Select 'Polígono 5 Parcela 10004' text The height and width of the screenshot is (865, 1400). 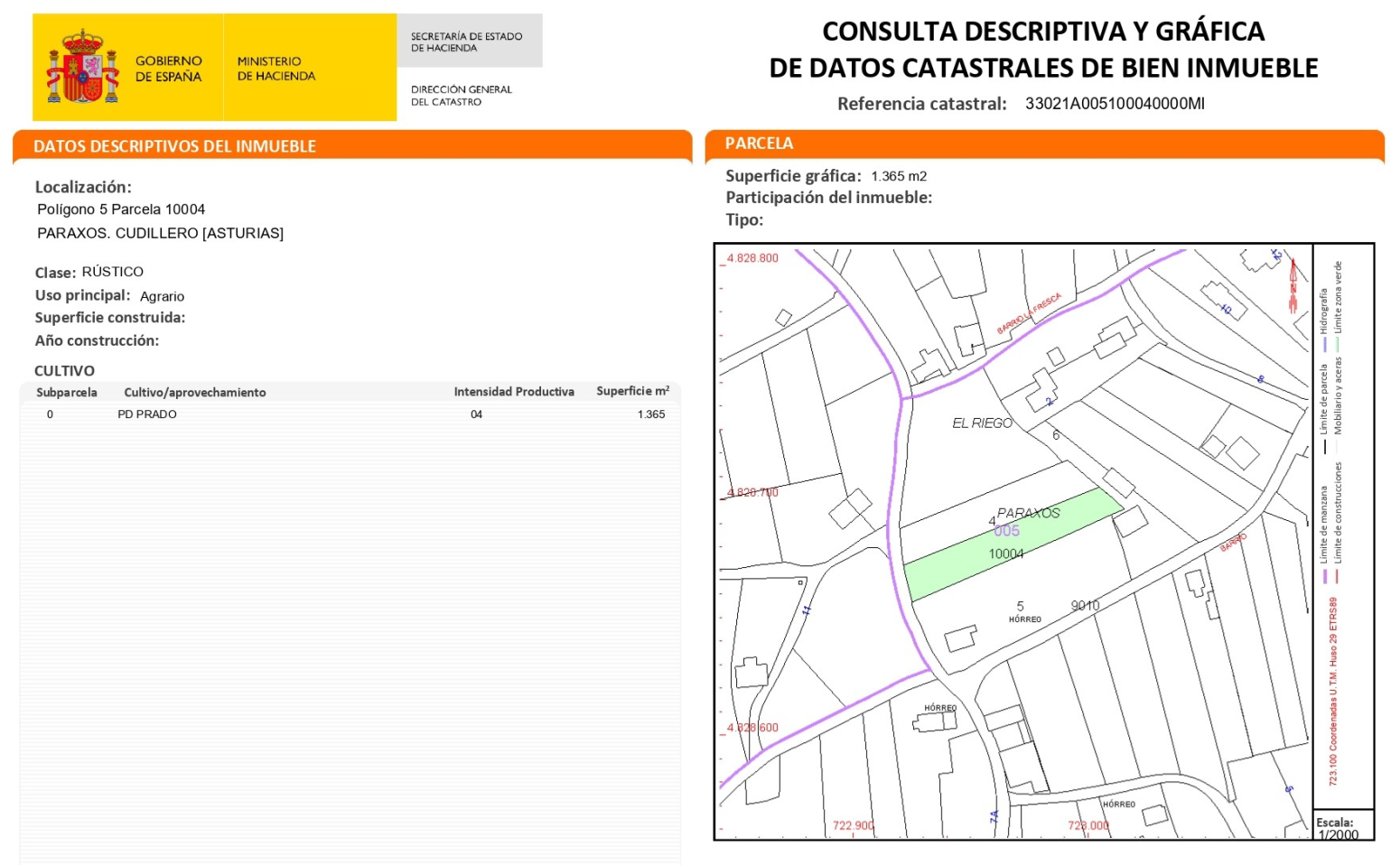[121, 209]
